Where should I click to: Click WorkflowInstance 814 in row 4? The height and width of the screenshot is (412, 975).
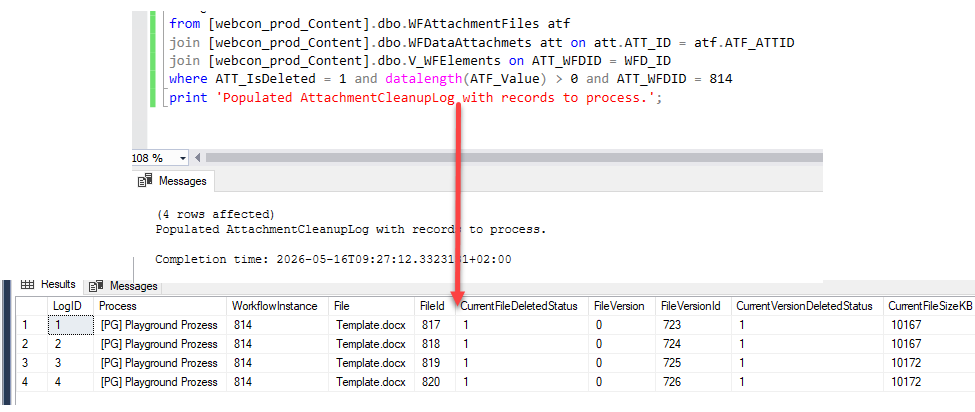[x=277, y=382]
